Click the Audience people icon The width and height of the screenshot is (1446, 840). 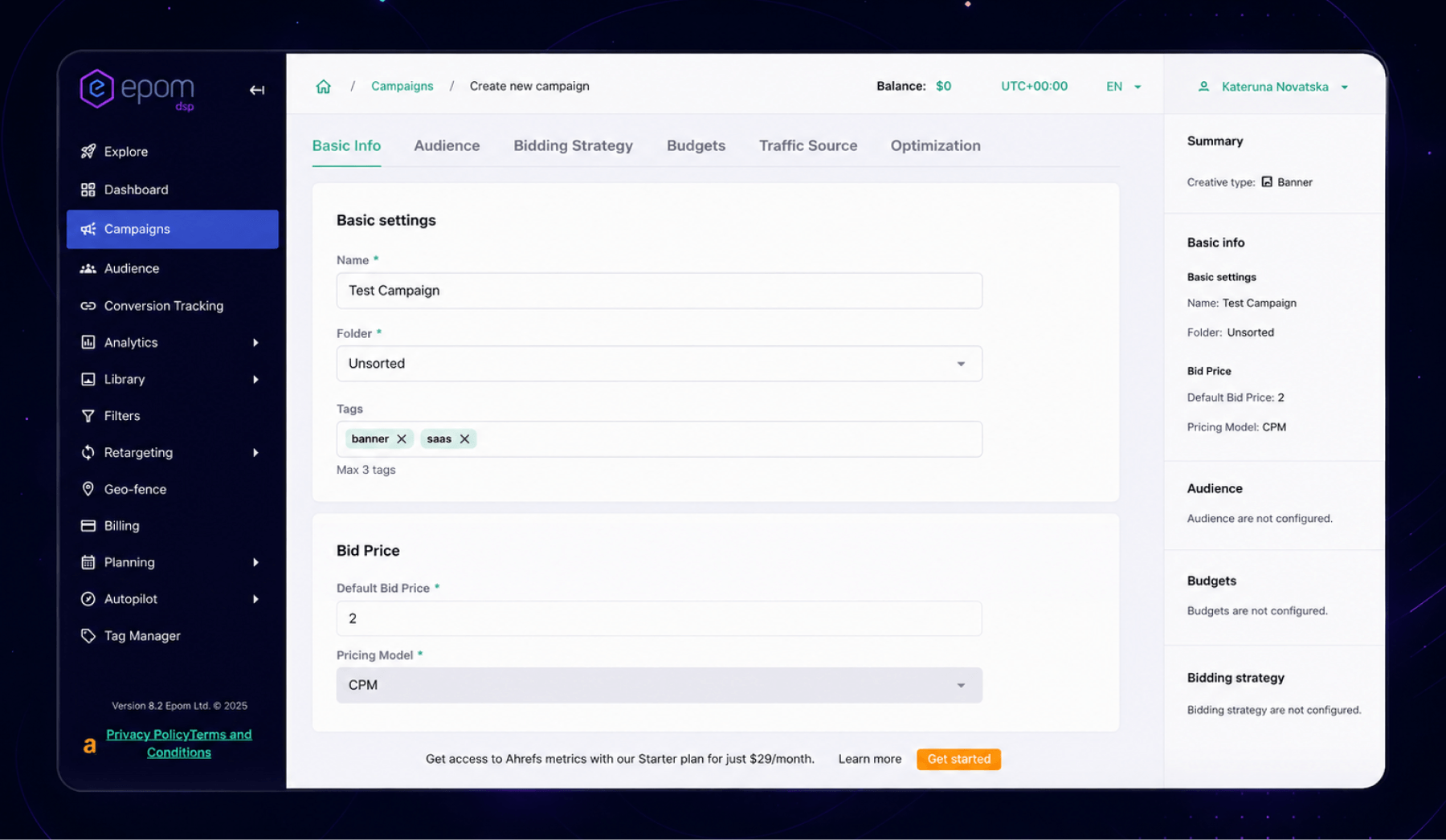click(88, 268)
